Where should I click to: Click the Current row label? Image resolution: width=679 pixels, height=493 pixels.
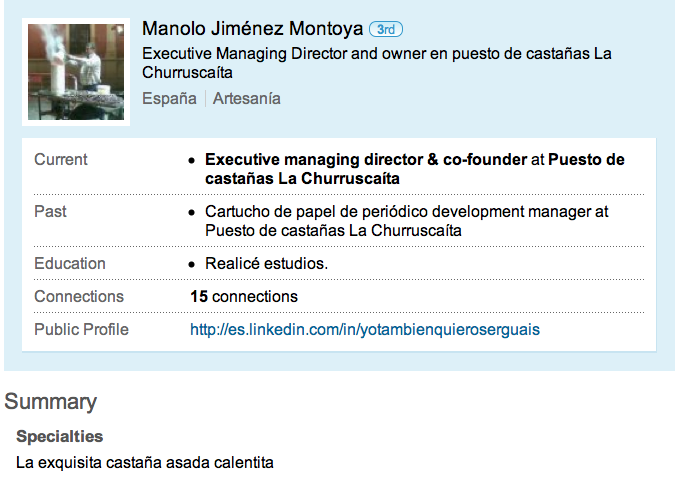click(x=61, y=159)
